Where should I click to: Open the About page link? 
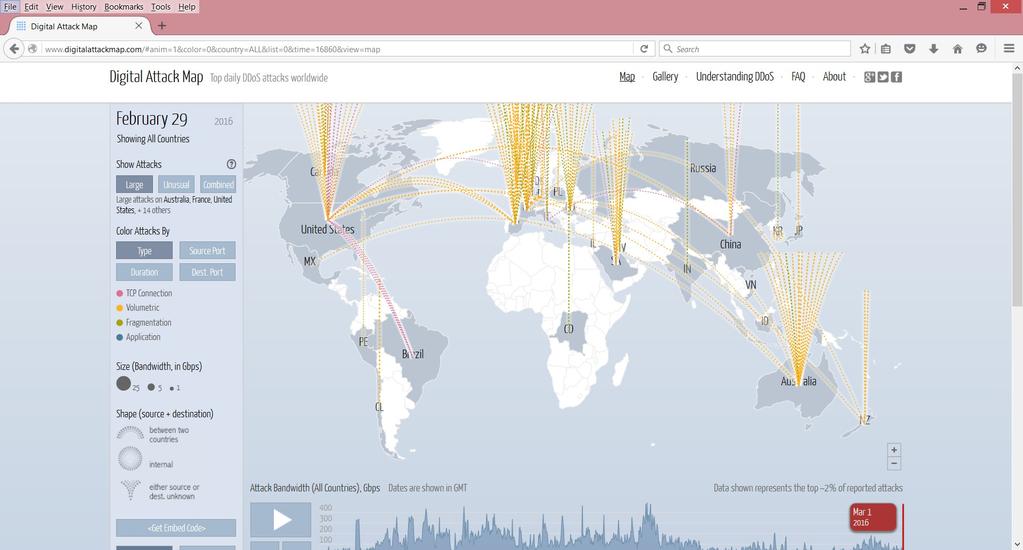(834, 77)
